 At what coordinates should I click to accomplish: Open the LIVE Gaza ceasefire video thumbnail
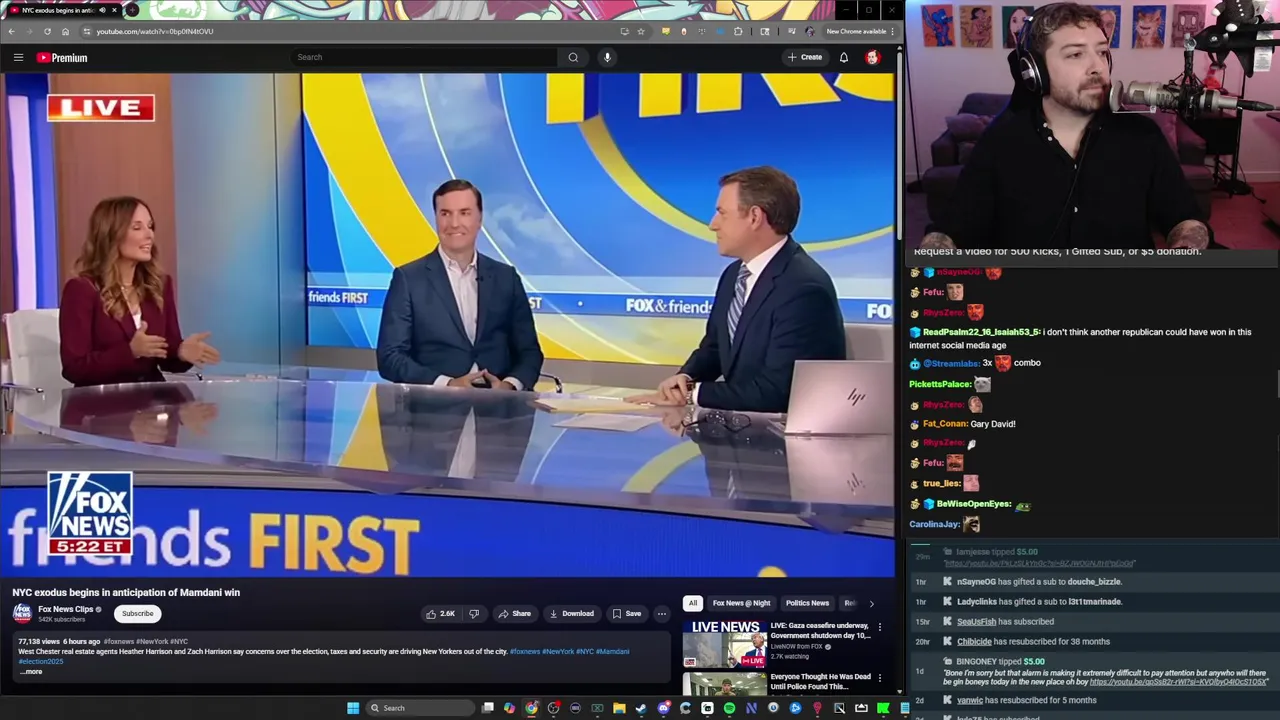coord(724,643)
